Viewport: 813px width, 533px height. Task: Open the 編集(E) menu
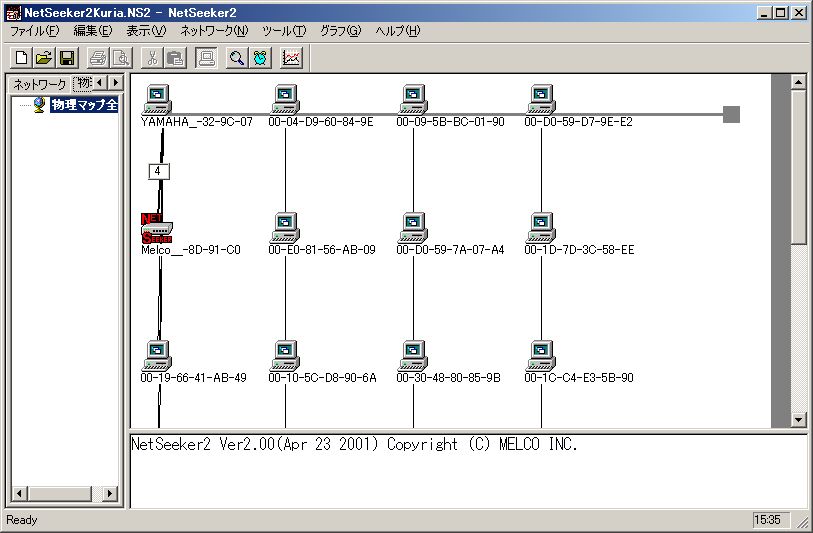tap(93, 31)
